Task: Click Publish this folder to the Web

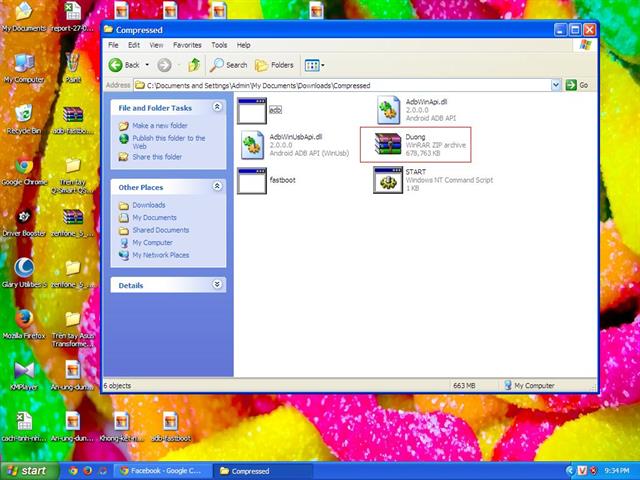Action: pyautogui.click(x=169, y=142)
